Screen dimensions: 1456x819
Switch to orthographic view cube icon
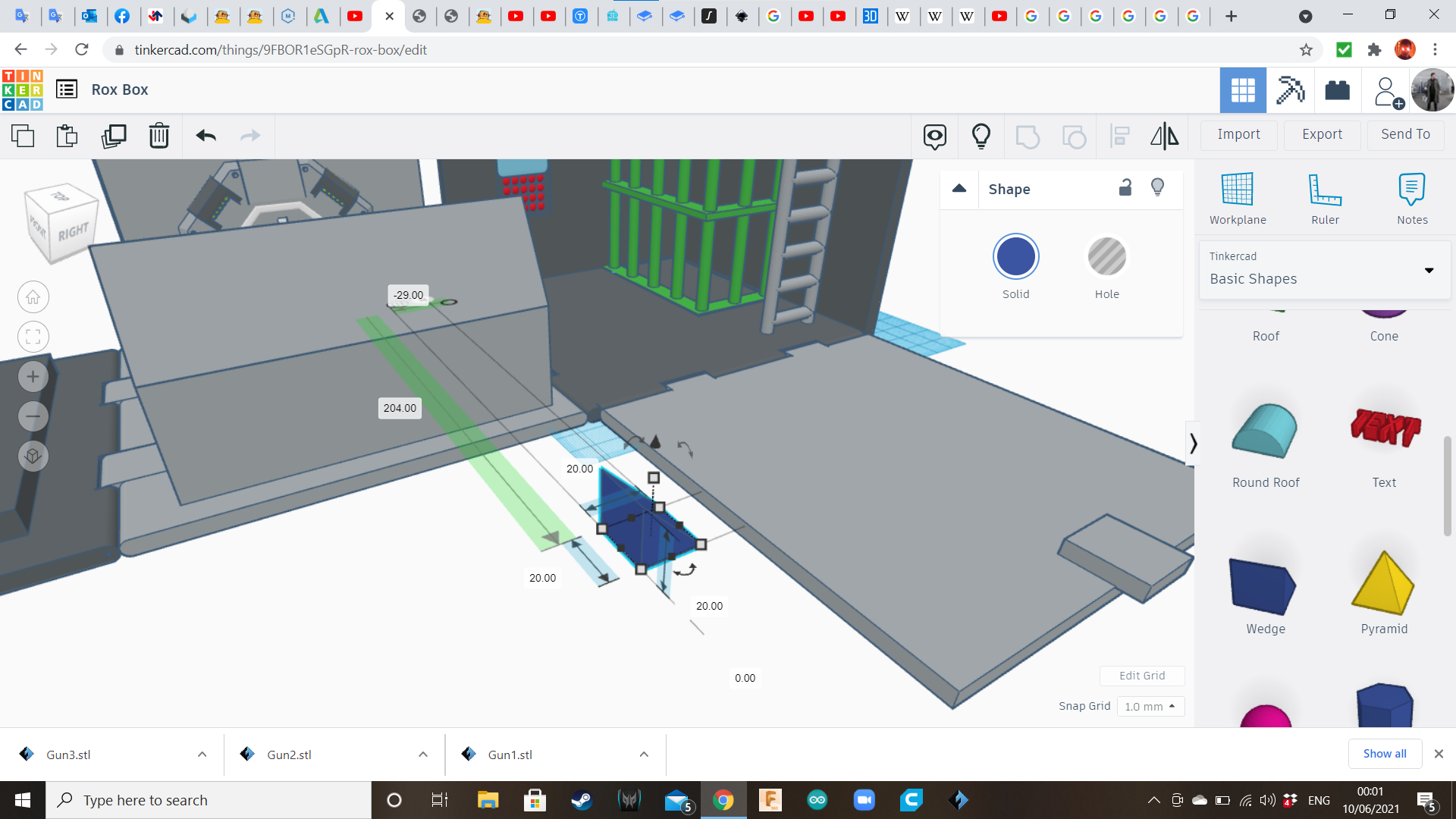click(33, 456)
